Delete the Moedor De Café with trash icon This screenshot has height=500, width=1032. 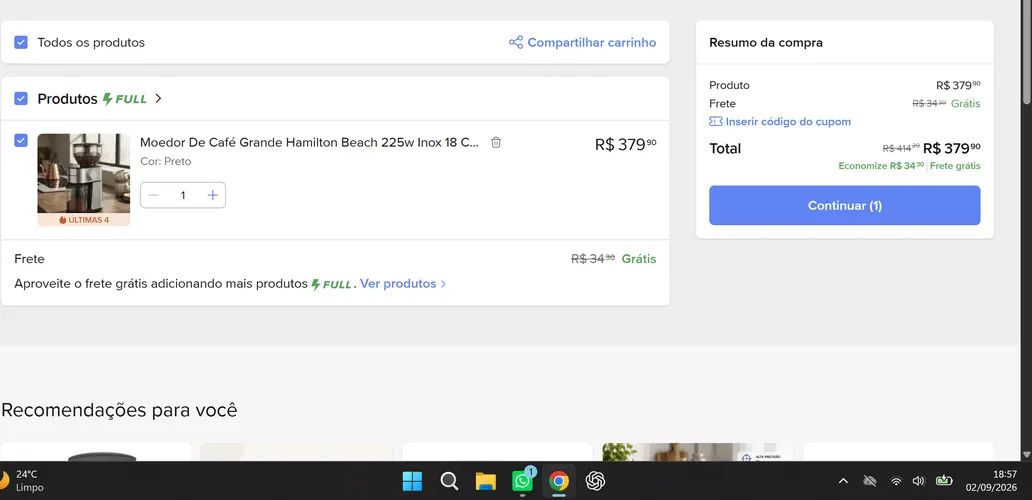tap(496, 142)
